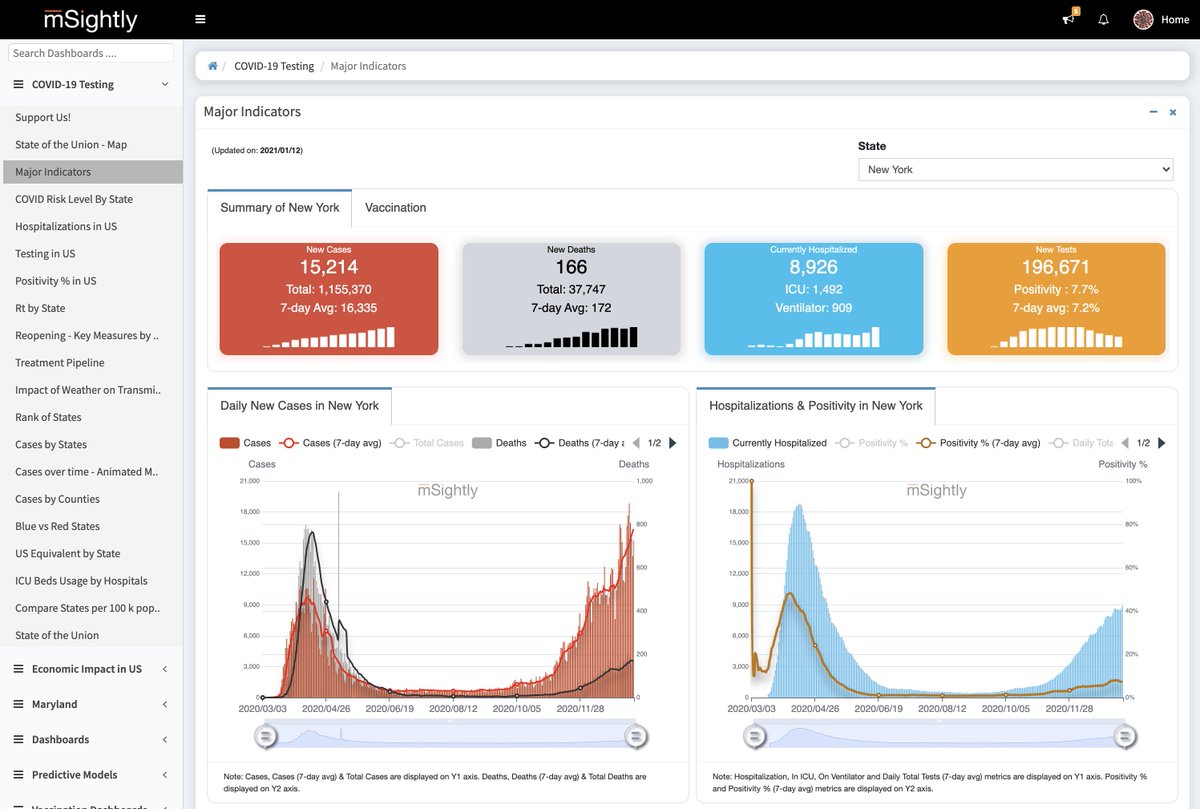
Task: Open the State dropdown showing New York
Action: coord(1015,170)
